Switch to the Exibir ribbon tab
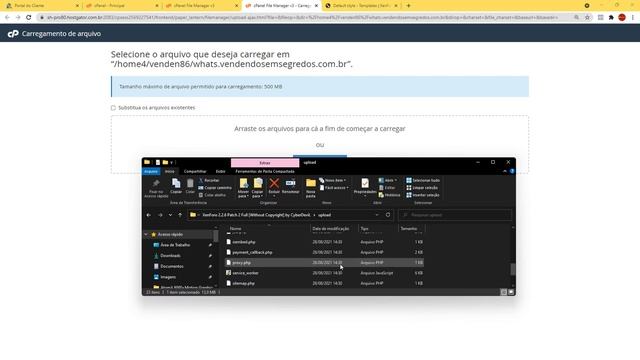The image size is (640, 360). pyautogui.click(x=220, y=171)
